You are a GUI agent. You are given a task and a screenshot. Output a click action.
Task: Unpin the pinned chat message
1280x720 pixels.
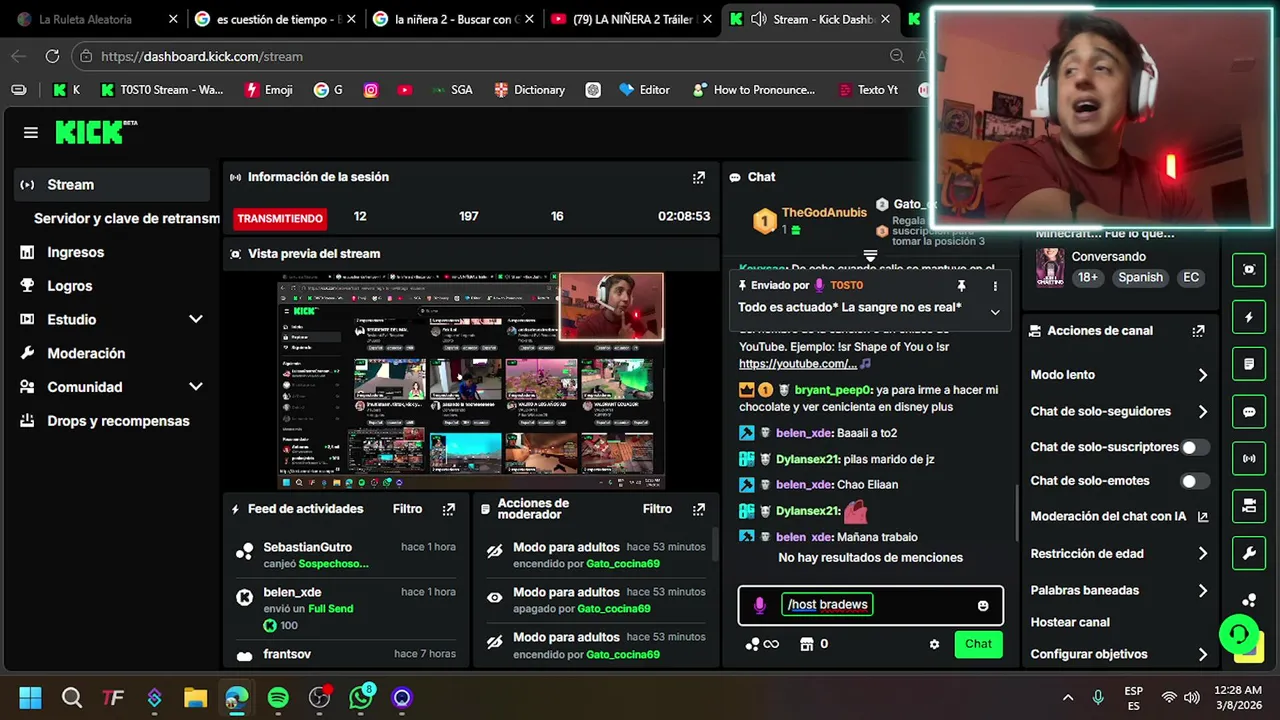(x=961, y=286)
